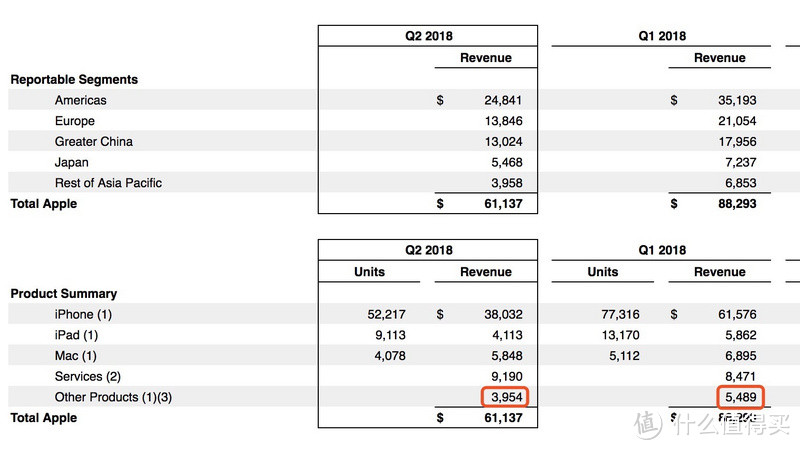Click Rest of Asia Pacific value 6,853

tap(741, 183)
